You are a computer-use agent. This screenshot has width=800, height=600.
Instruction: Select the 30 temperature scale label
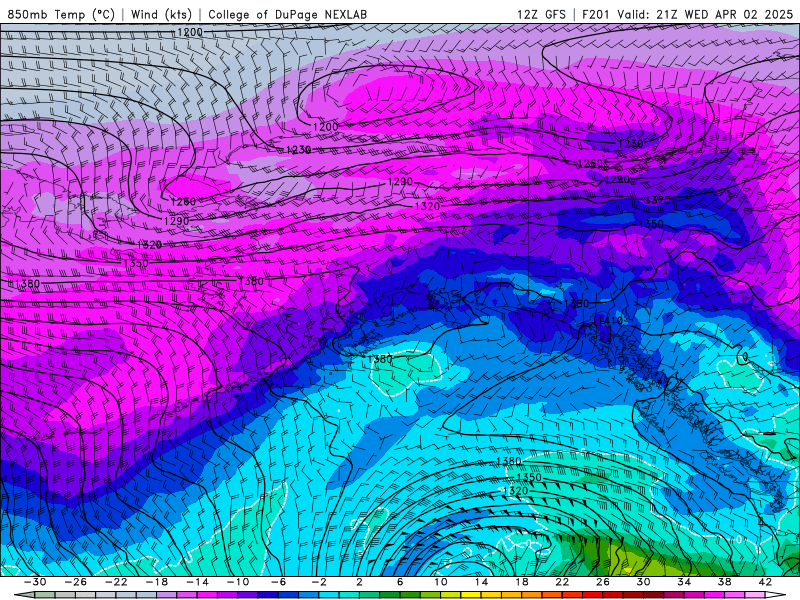point(643,582)
